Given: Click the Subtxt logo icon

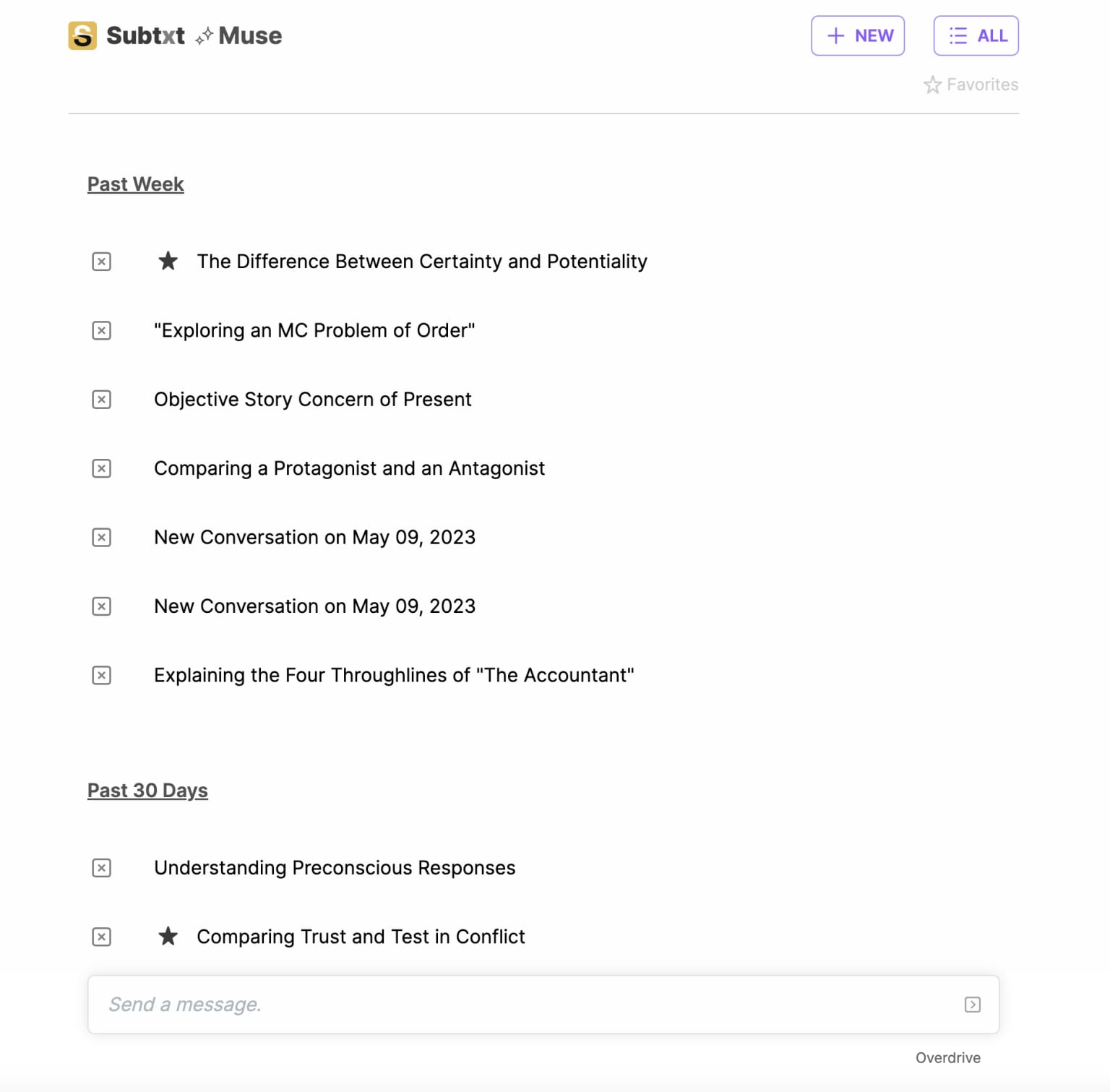Looking at the screenshot, I should point(82,35).
